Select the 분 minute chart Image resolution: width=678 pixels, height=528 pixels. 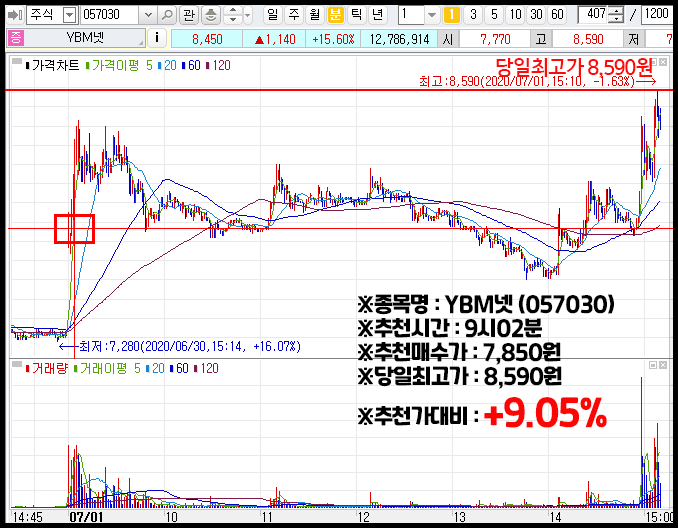coord(336,15)
